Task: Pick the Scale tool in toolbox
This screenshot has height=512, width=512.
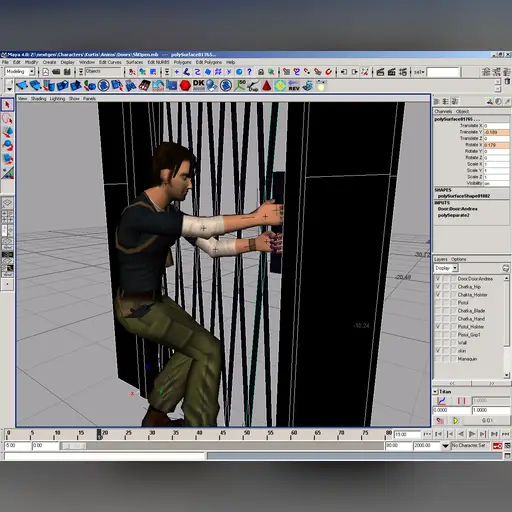Action: (7, 159)
